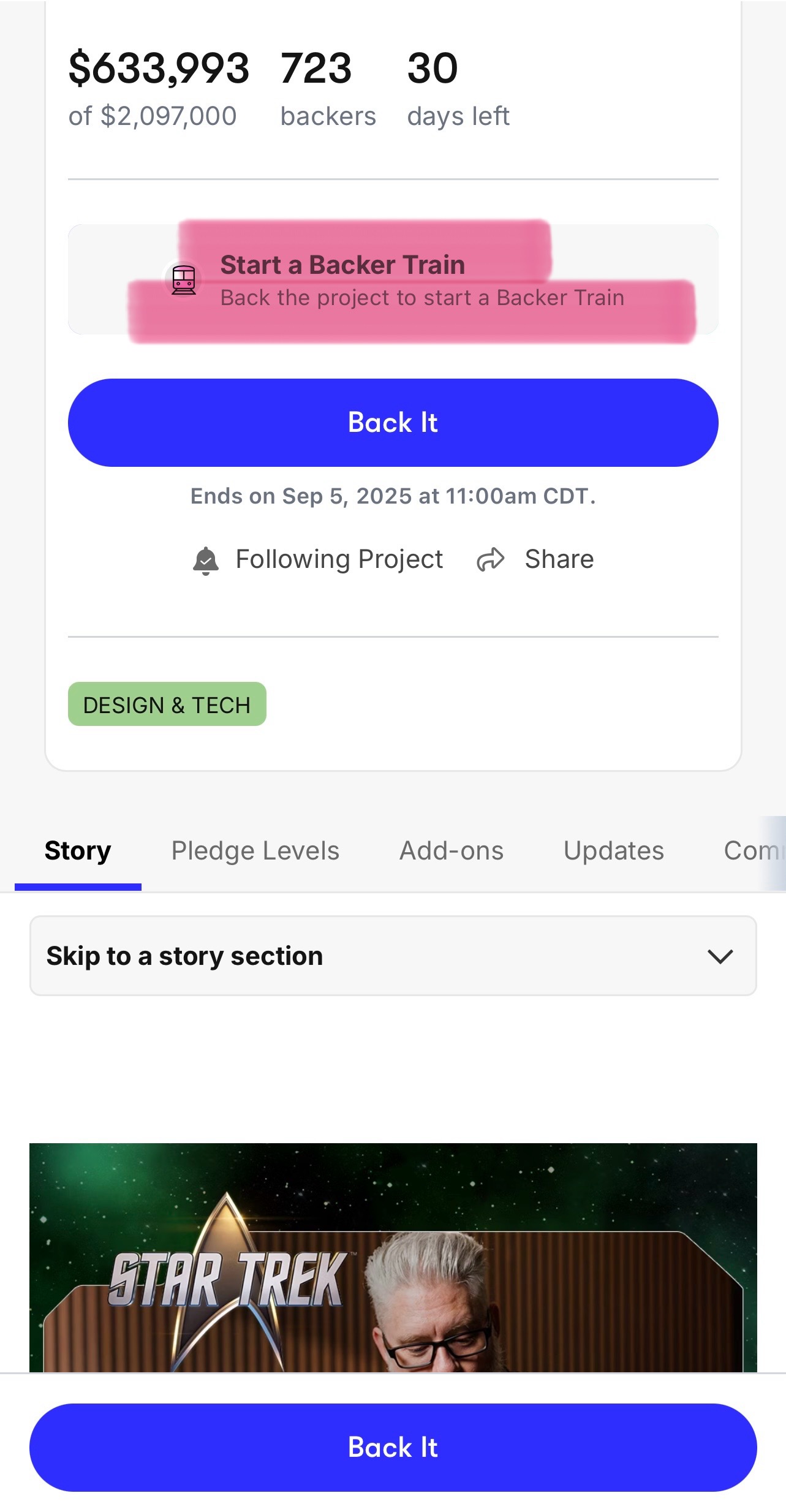786x1512 pixels.
Task: Tap the Star Trek banner image
Action: pyautogui.click(x=393, y=1257)
